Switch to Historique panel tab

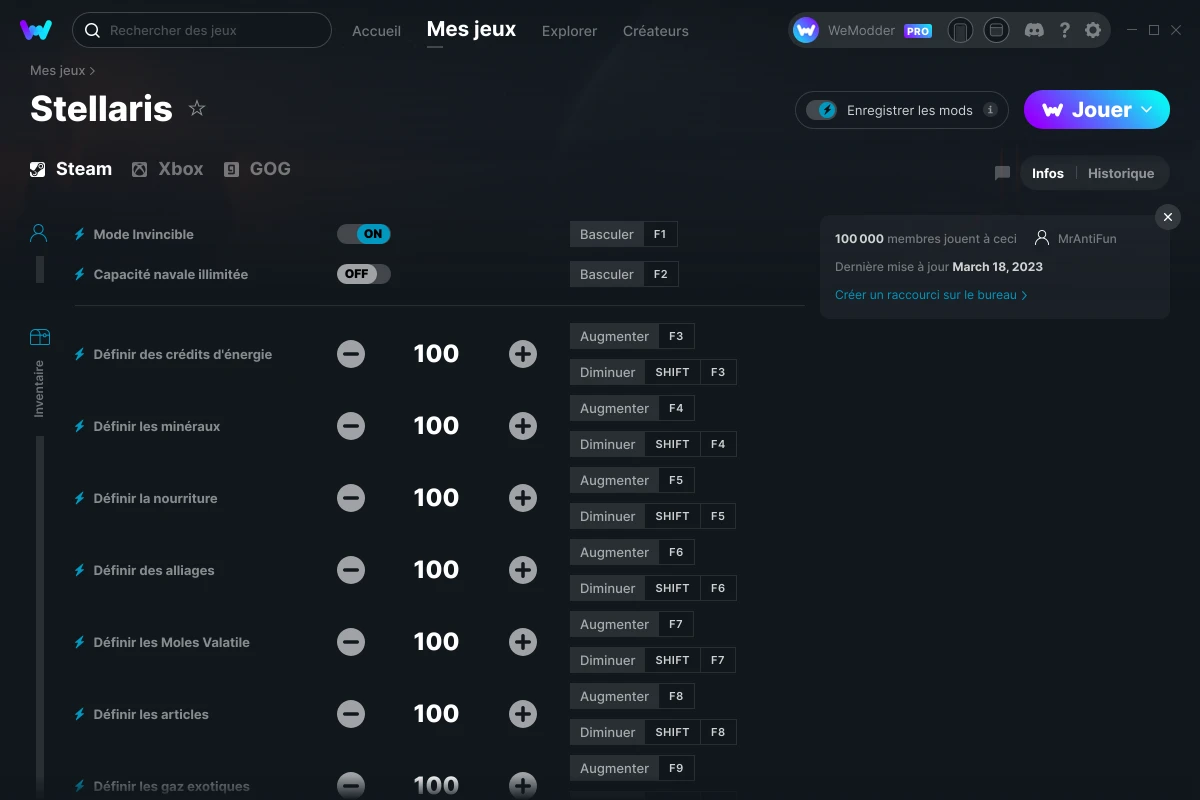click(1121, 173)
